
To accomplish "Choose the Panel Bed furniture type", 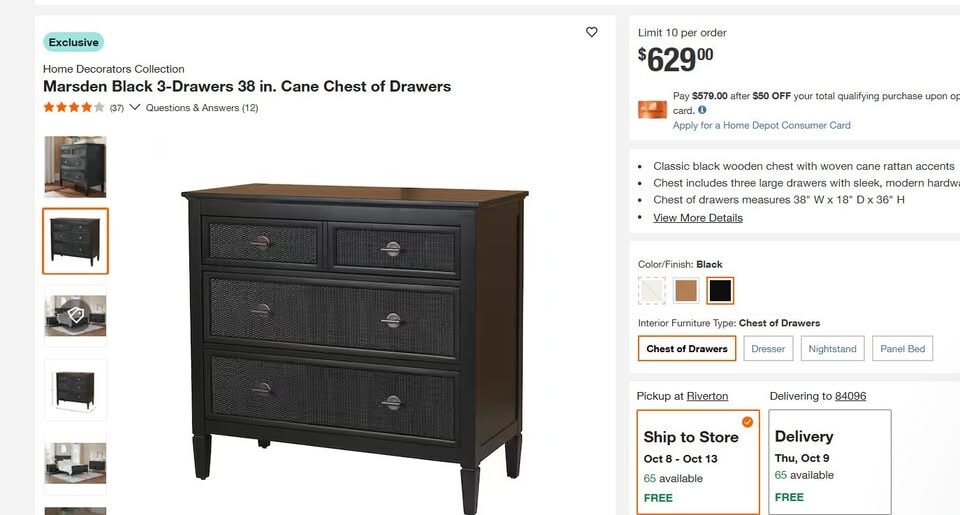I will (902, 348).
